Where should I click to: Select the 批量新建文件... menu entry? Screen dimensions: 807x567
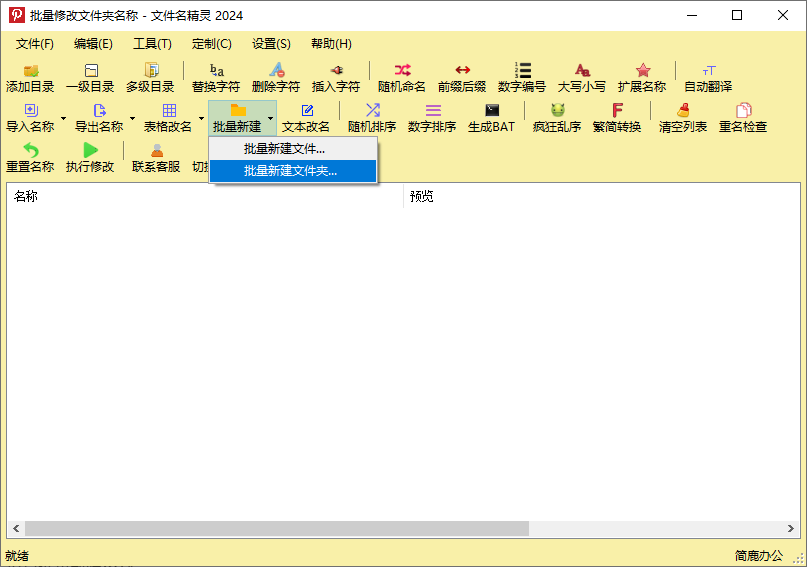point(285,149)
